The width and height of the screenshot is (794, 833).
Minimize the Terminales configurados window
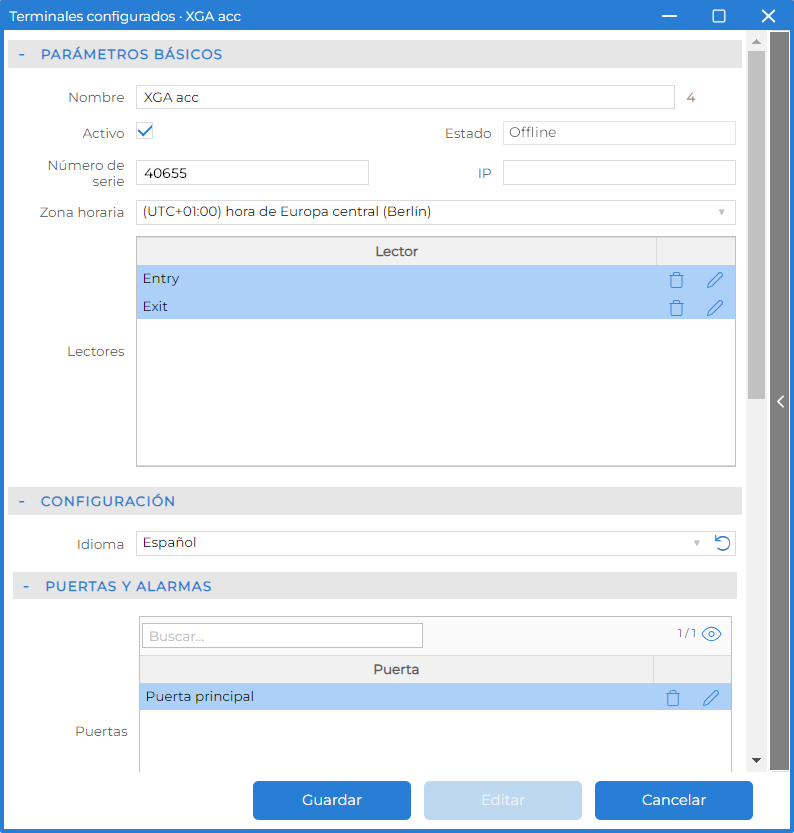point(669,16)
